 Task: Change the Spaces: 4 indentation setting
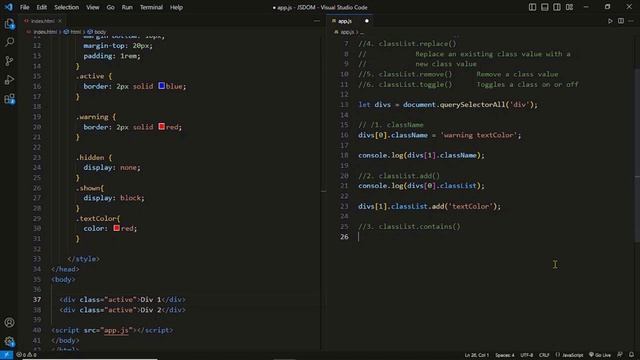click(505, 355)
